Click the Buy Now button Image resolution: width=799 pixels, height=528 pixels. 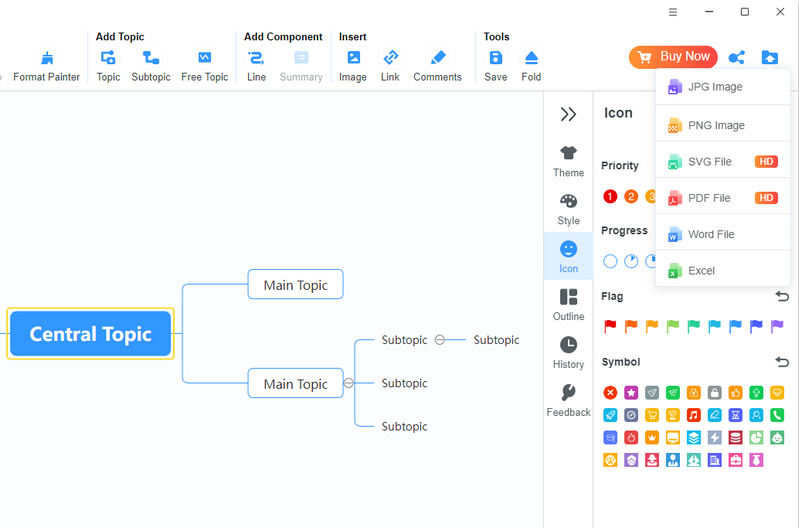673,57
